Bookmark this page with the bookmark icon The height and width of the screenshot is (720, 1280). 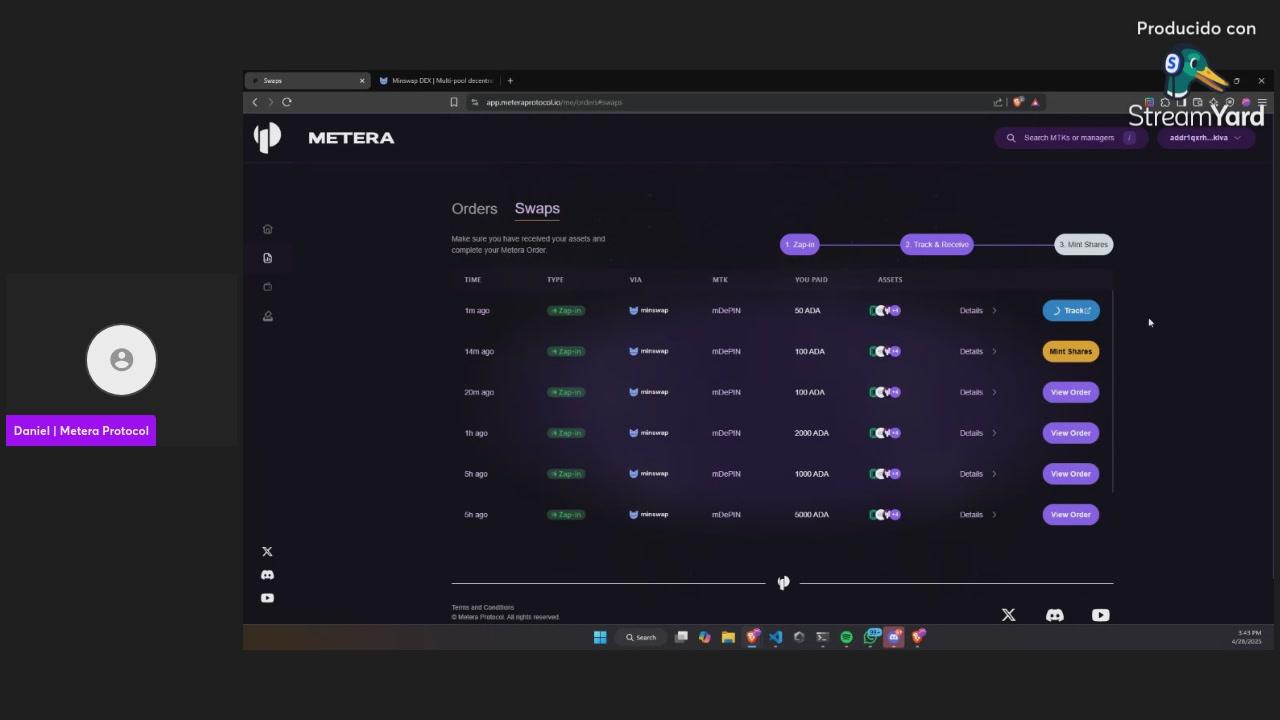(454, 102)
